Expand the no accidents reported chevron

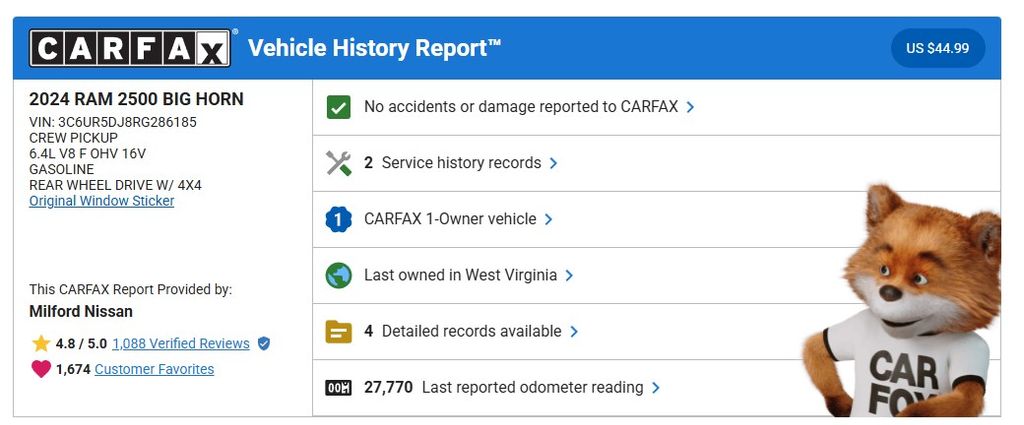pos(691,107)
